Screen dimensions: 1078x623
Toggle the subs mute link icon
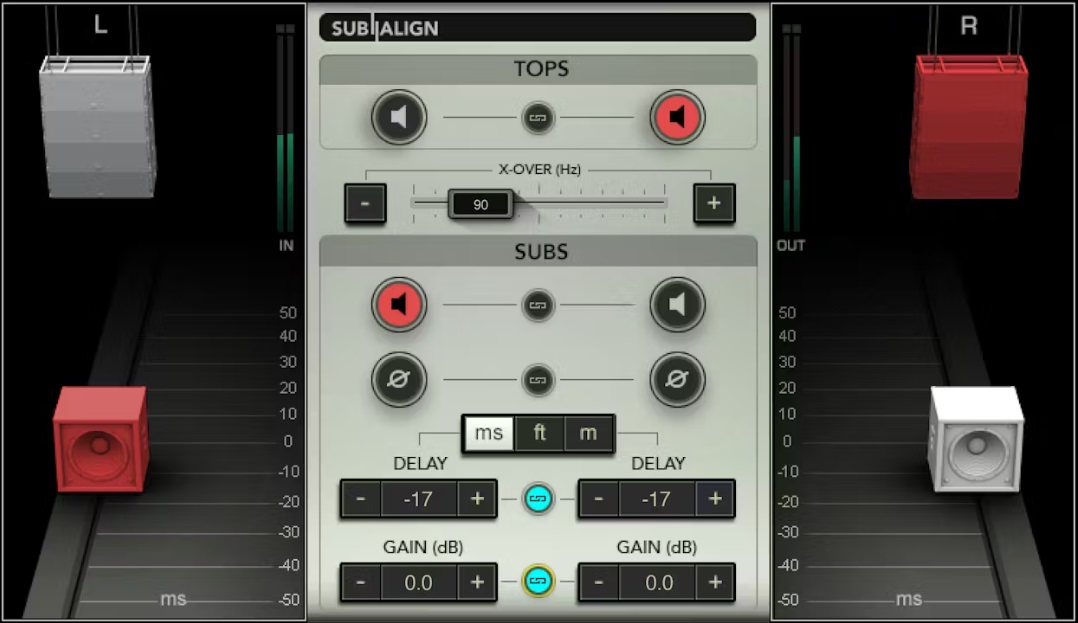538,305
